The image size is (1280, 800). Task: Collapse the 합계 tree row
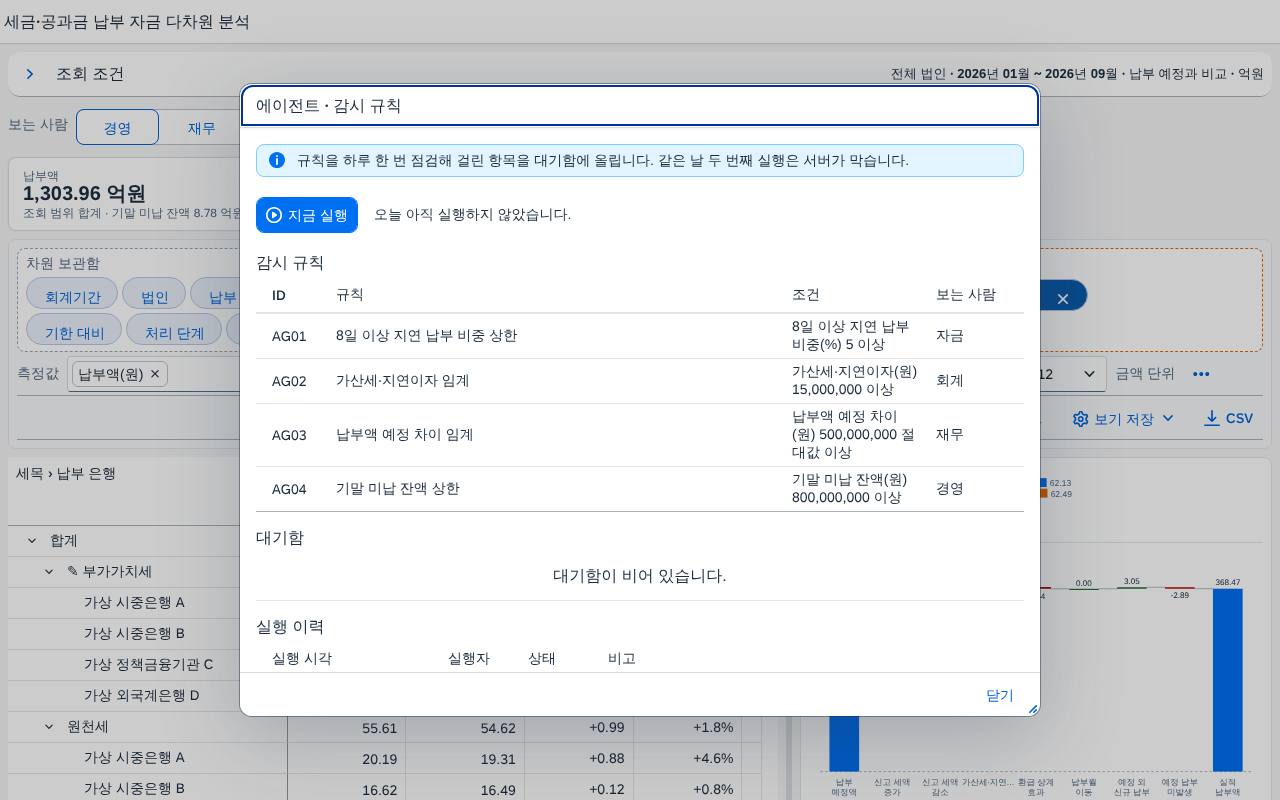pos(32,540)
